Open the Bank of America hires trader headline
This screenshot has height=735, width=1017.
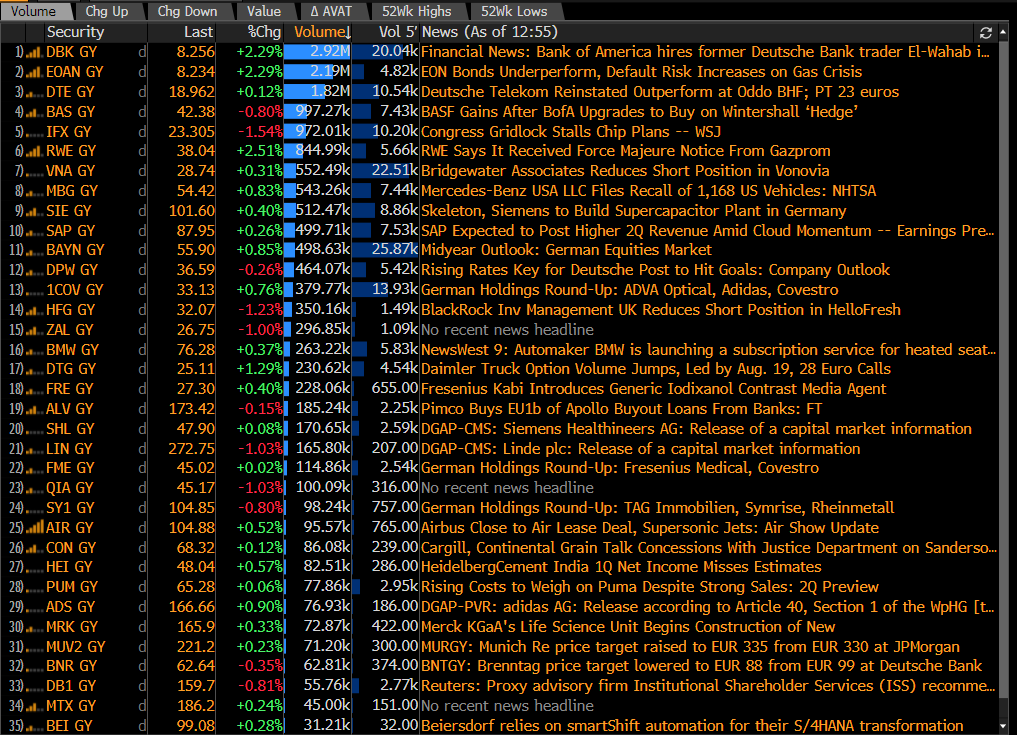[706, 52]
